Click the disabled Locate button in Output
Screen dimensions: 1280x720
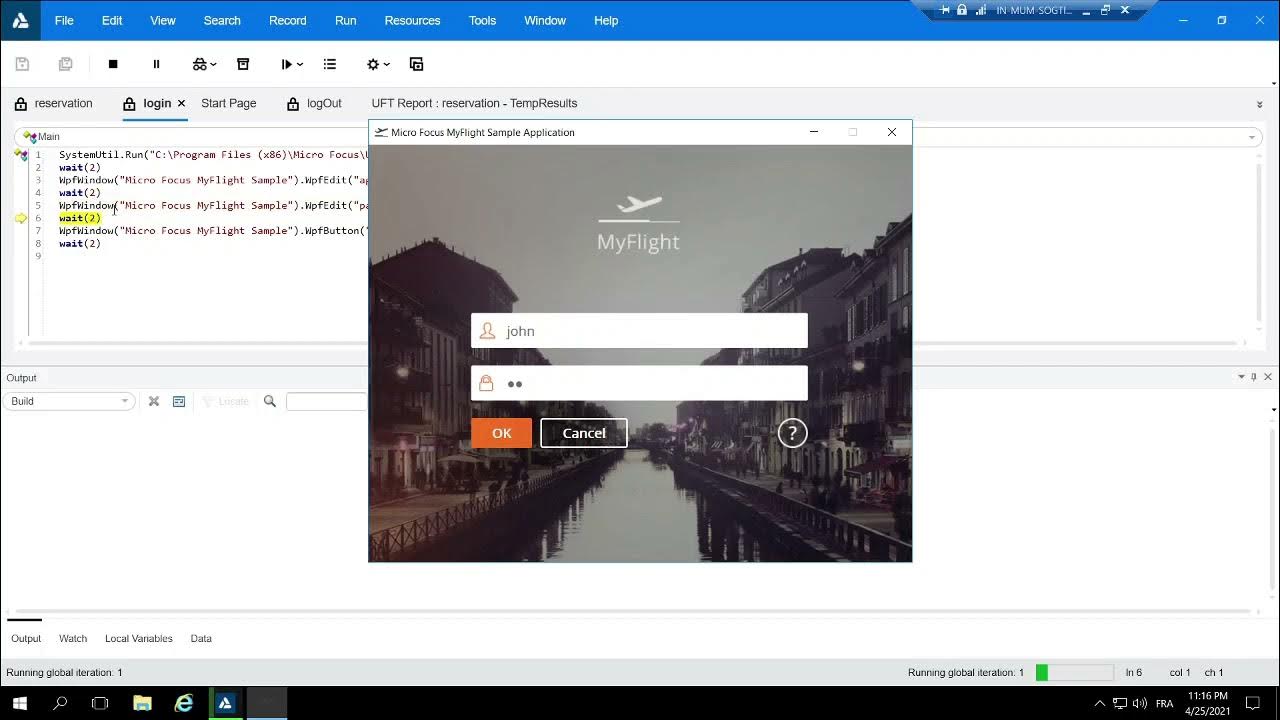pos(225,401)
